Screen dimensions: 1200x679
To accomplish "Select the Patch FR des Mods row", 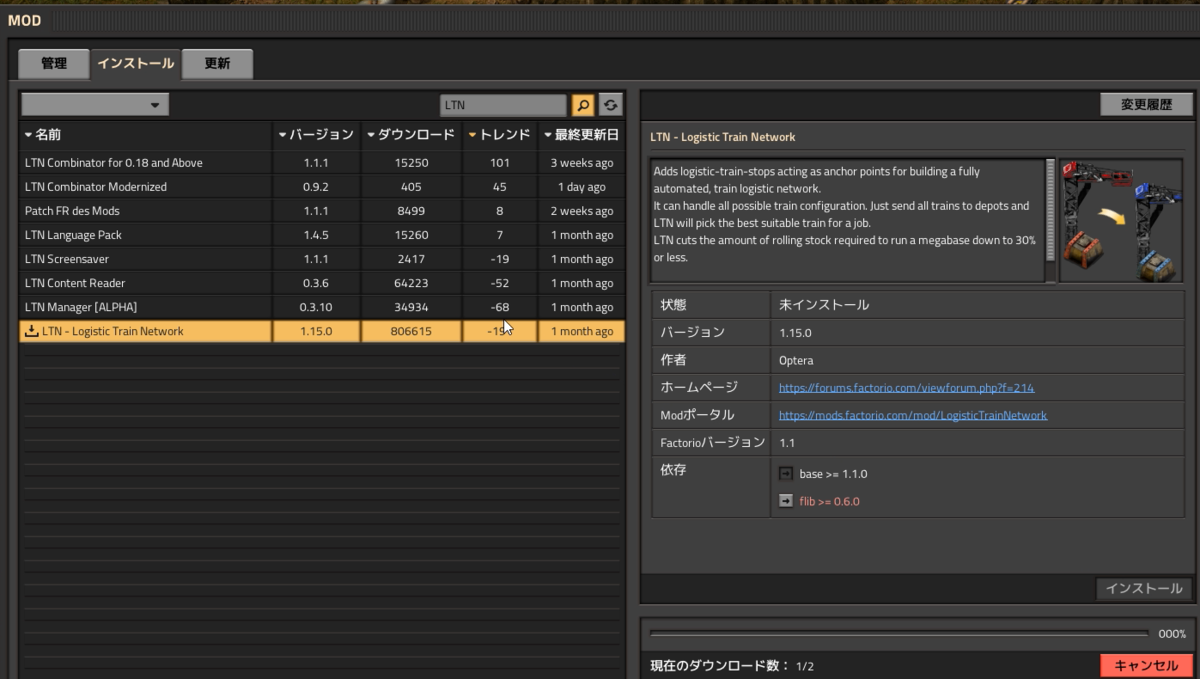I will click(322, 211).
